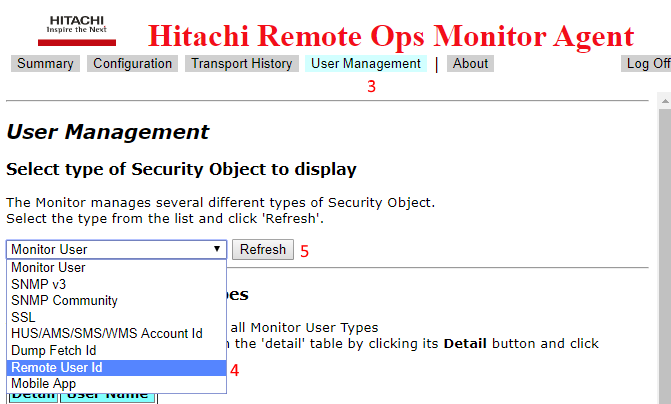
Task: Click the vertical page scrollbar track
Action: click(665, 257)
